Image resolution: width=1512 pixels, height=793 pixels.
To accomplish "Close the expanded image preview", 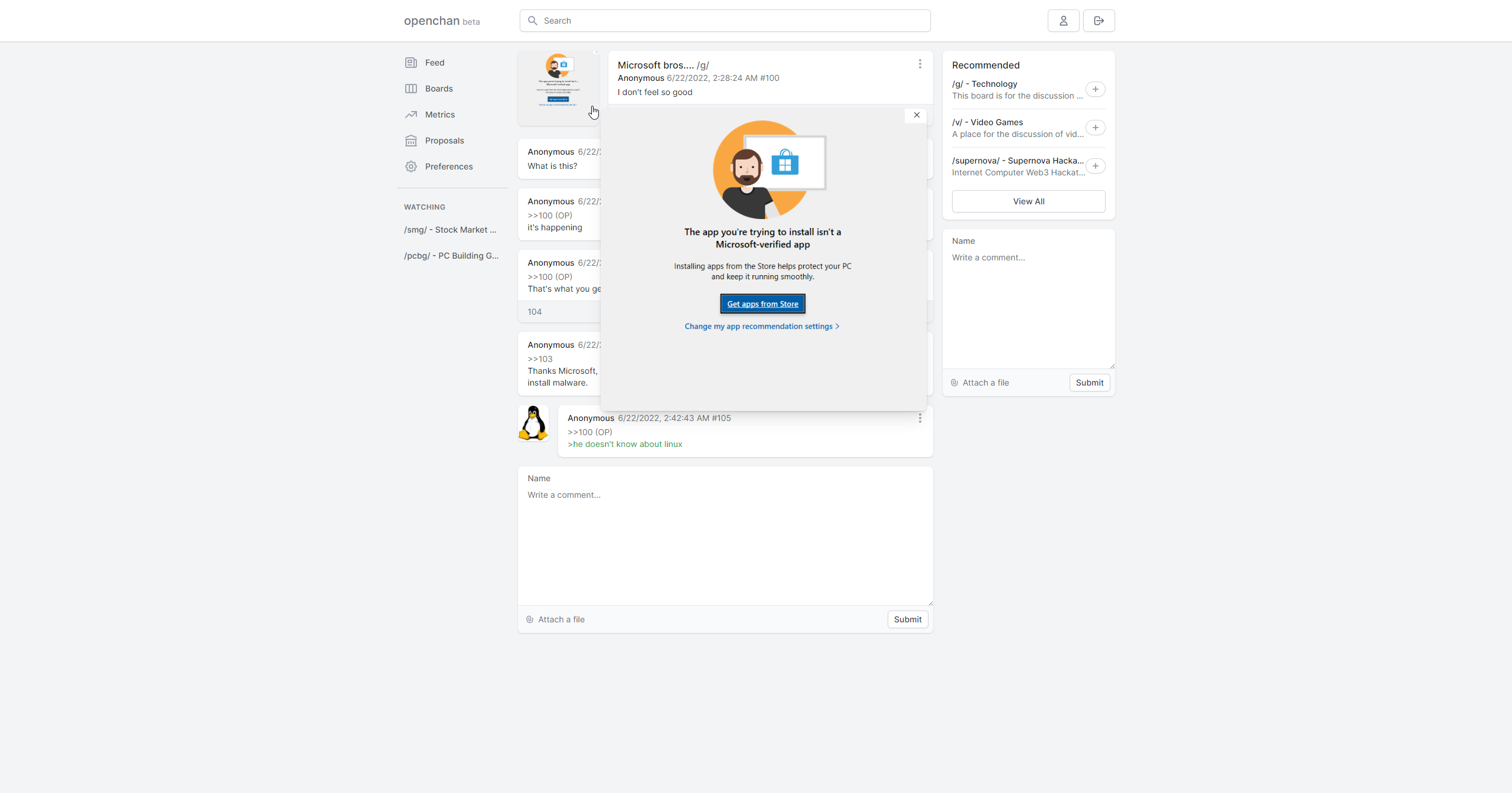I will [x=916, y=115].
